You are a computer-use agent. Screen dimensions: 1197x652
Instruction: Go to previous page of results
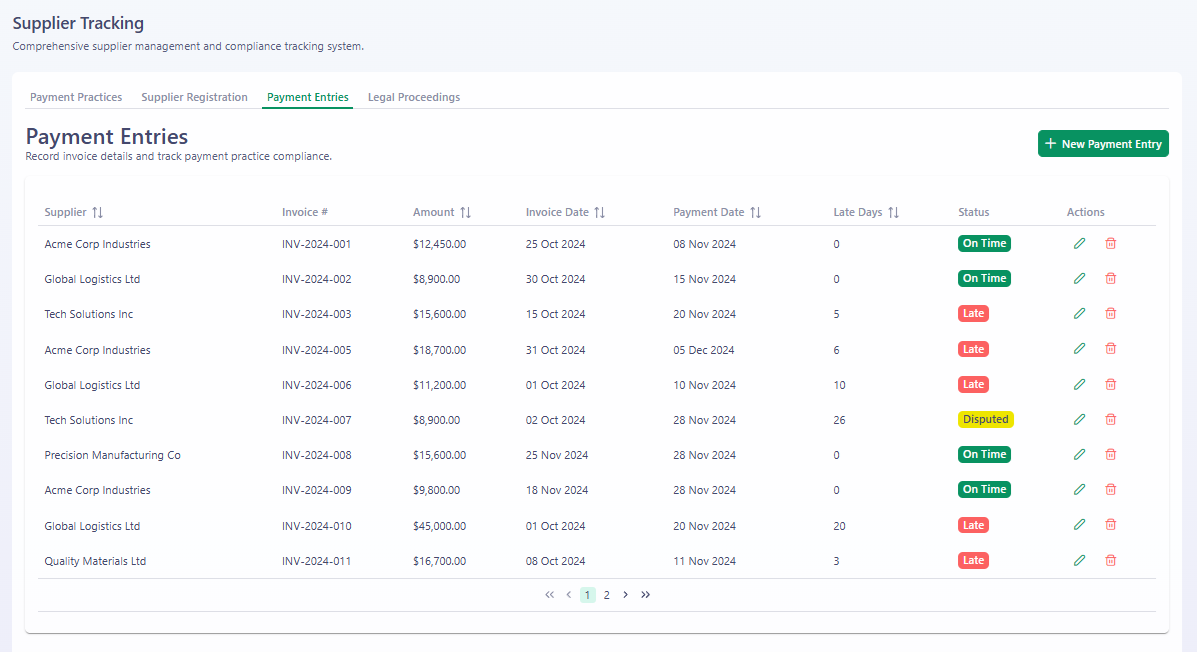pos(569,595)
